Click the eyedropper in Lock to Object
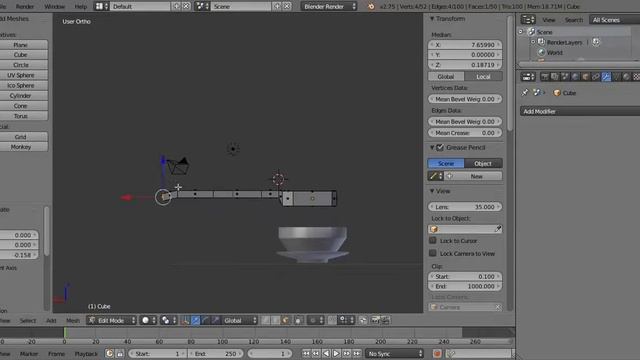The height and width of the screenshot is (360, 640). tap(498, 229)
